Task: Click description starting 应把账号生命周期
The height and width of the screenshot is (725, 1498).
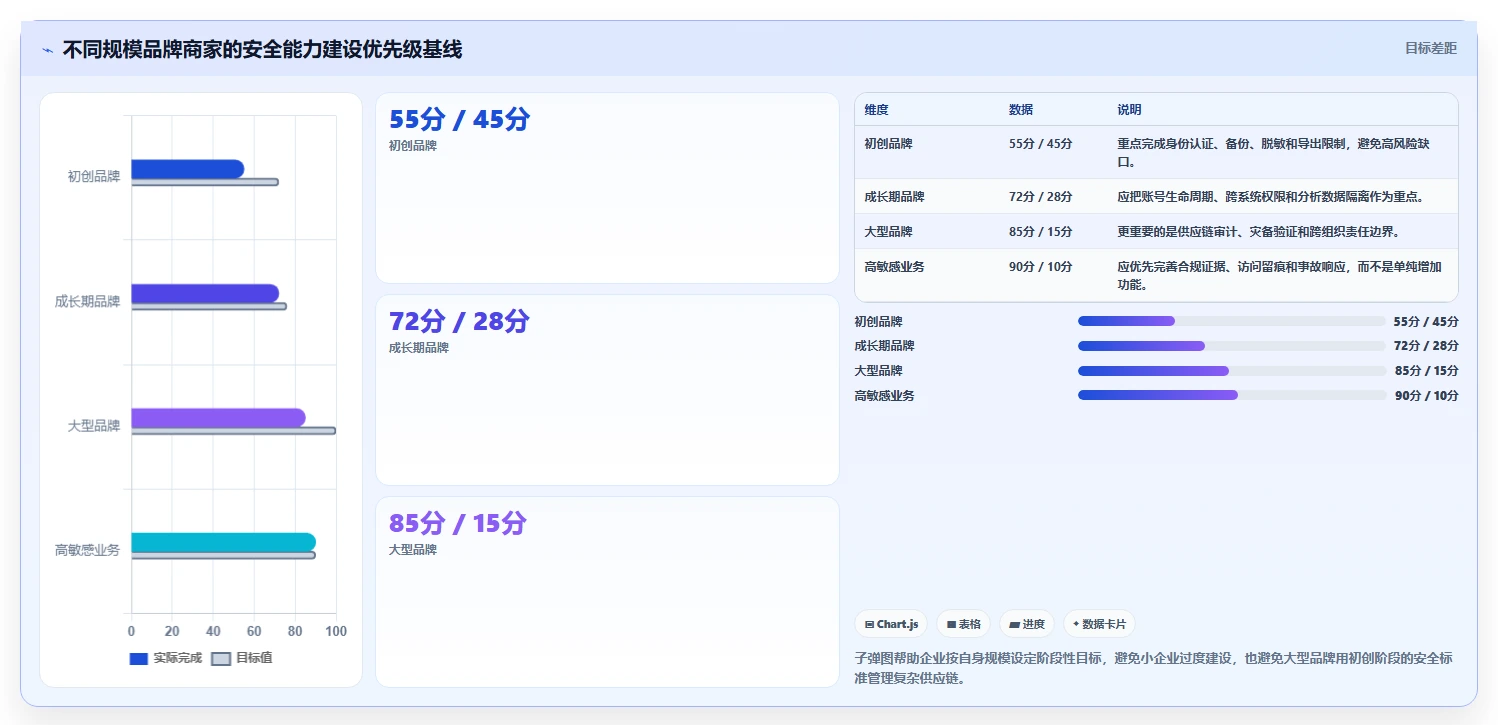Action: [x=1271, y=197]
